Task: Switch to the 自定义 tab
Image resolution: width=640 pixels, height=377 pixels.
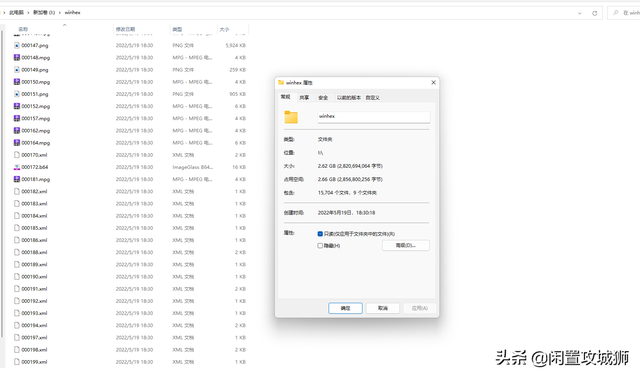Action: point(373,98)
